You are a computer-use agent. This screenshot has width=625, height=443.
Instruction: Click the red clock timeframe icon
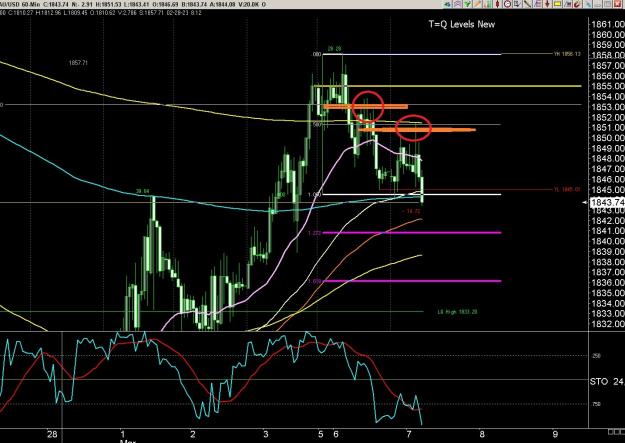pyautogui.click(x=507, y=4)
